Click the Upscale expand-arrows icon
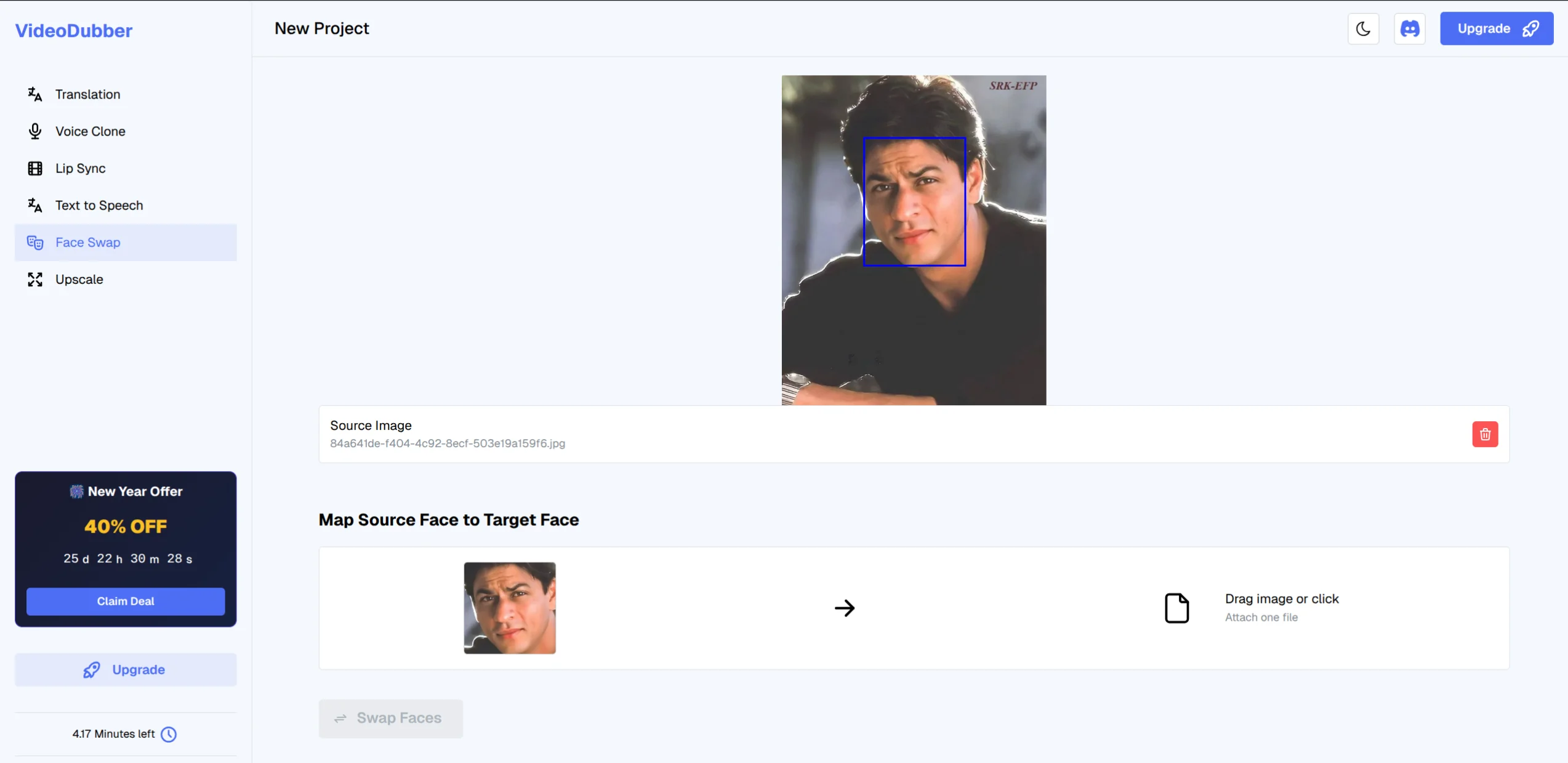Screen dimensions: 1568x763 (x=35, y=280)
